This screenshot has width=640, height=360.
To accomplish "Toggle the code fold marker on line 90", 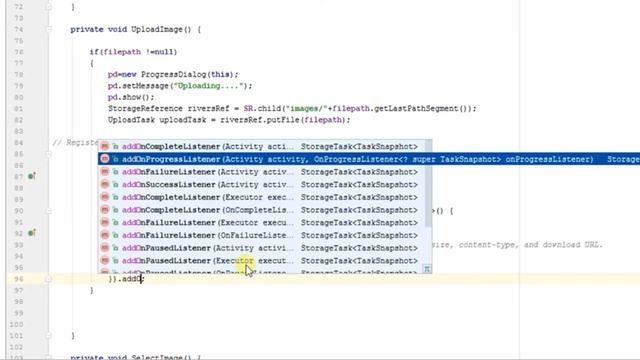I will click(49, 211).
